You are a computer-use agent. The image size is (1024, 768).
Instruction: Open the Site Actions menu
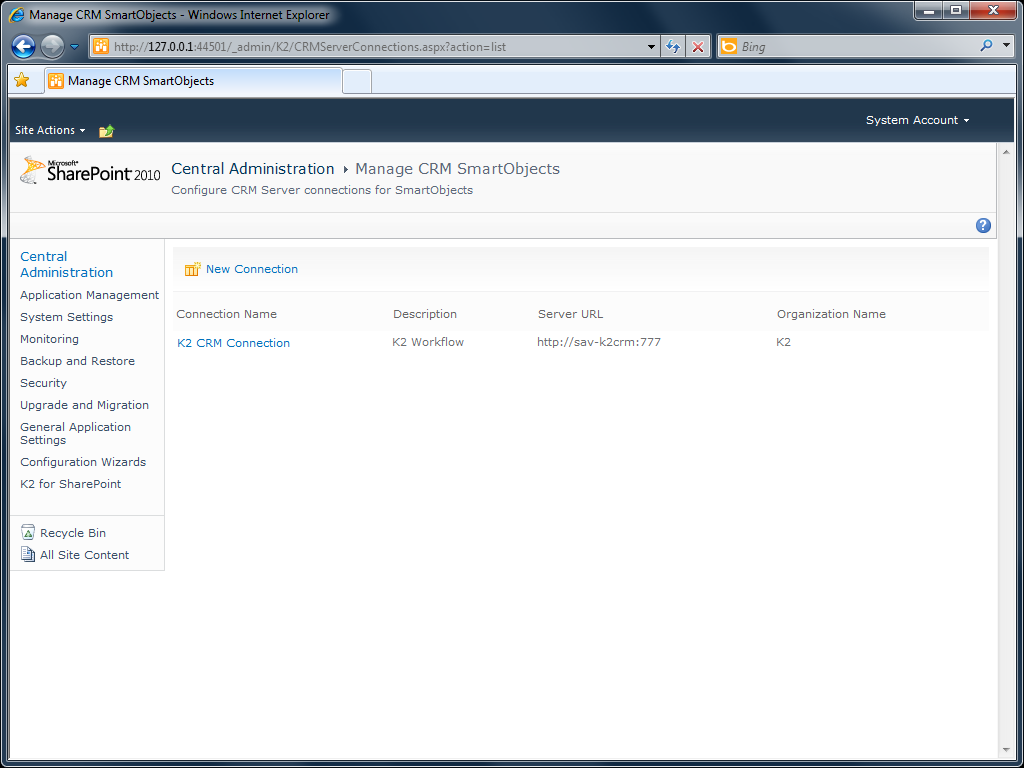pos(50,130)
